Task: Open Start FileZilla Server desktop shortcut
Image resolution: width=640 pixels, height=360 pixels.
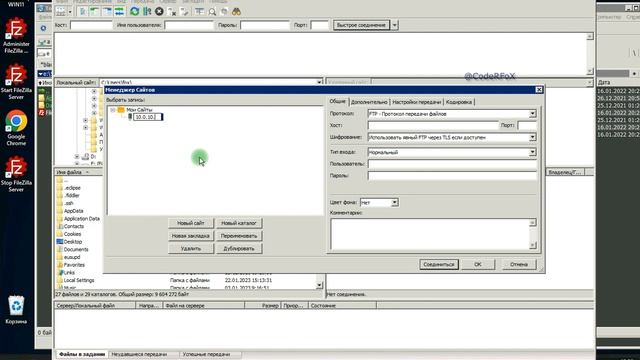Action: pos(16,82)
